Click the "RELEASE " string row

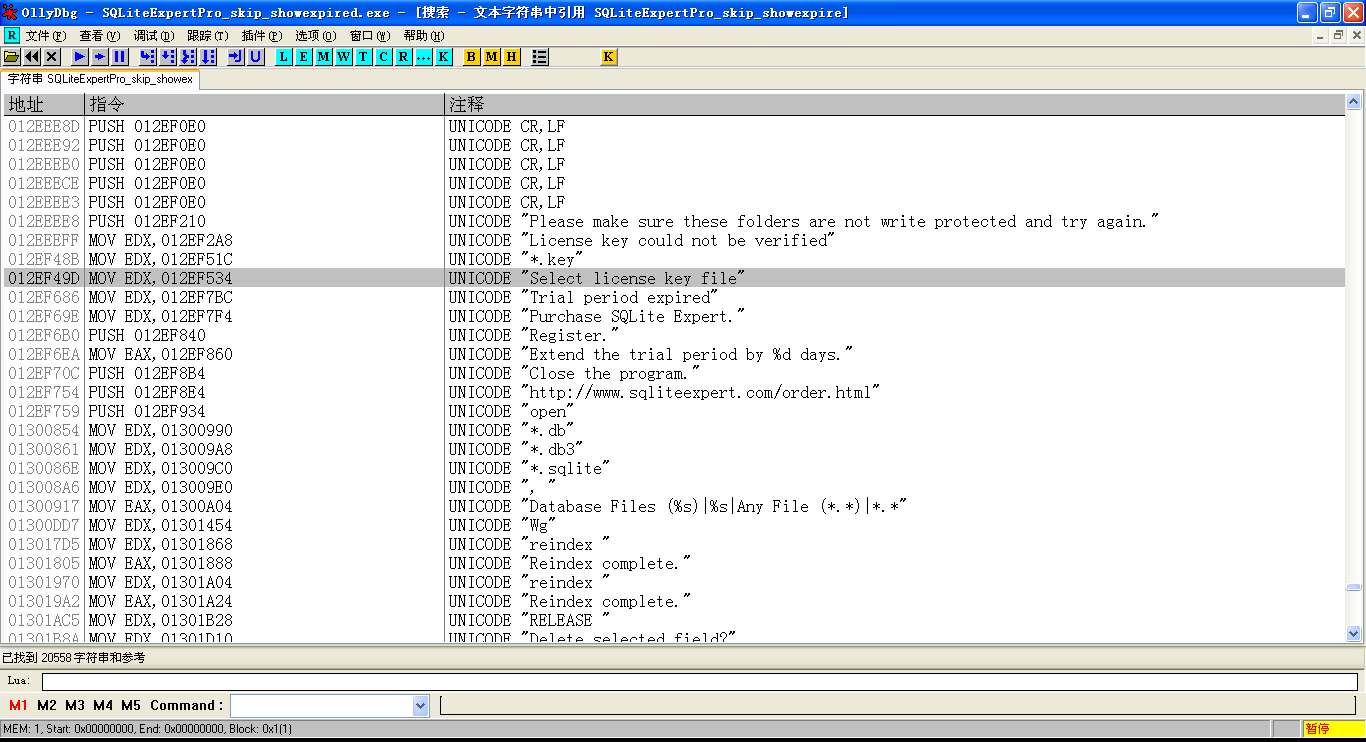[675, 620]
